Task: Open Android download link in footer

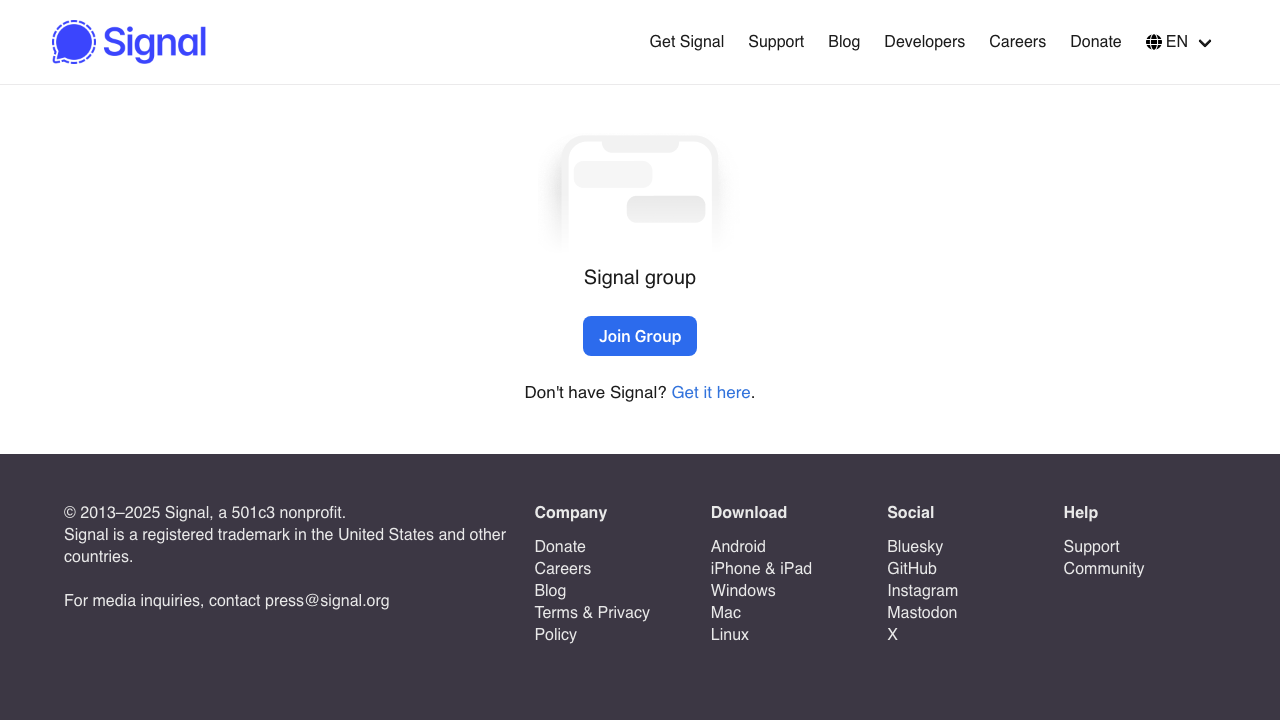Action: click(x=738, y=546)
